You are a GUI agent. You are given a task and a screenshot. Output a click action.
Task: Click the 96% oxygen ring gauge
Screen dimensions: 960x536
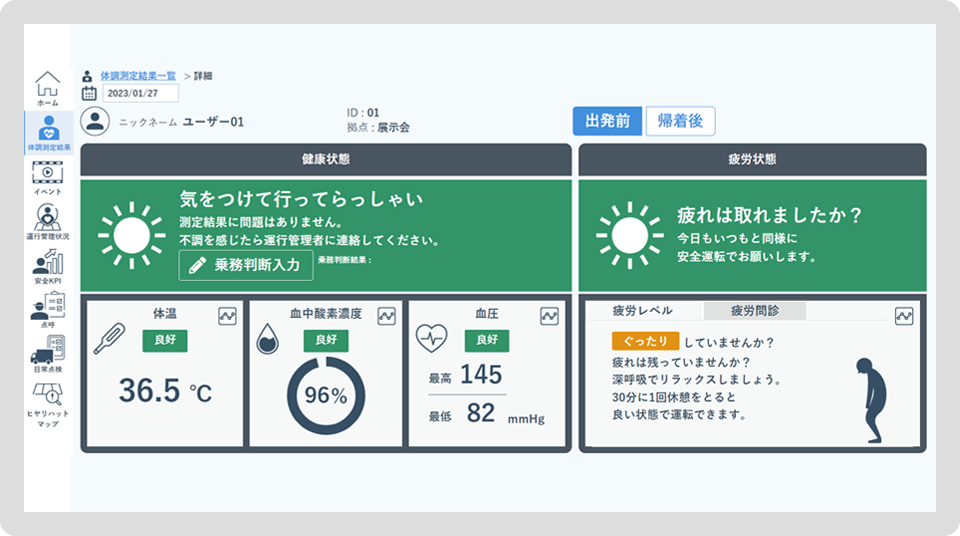tap(326, 396)
